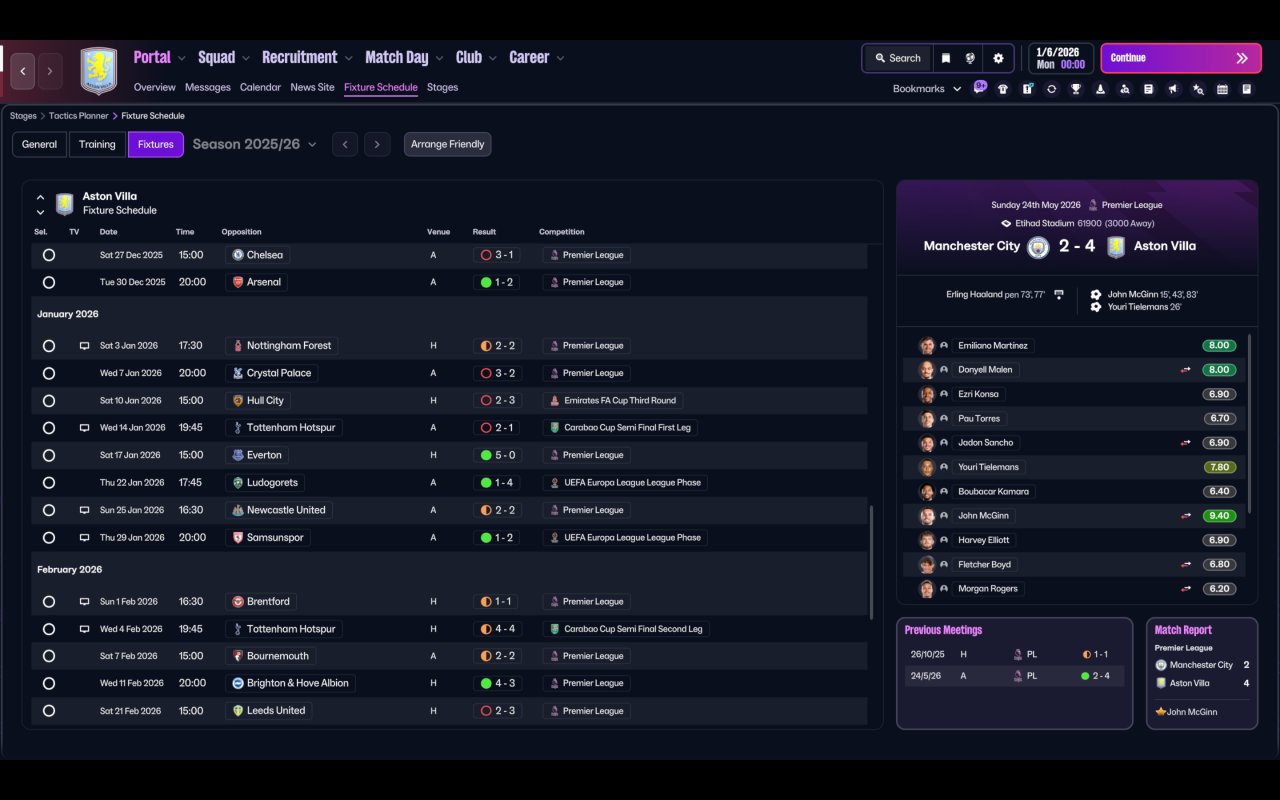
Task: Click Emiliano Martinez's face portrait
Action: point(927,346)
